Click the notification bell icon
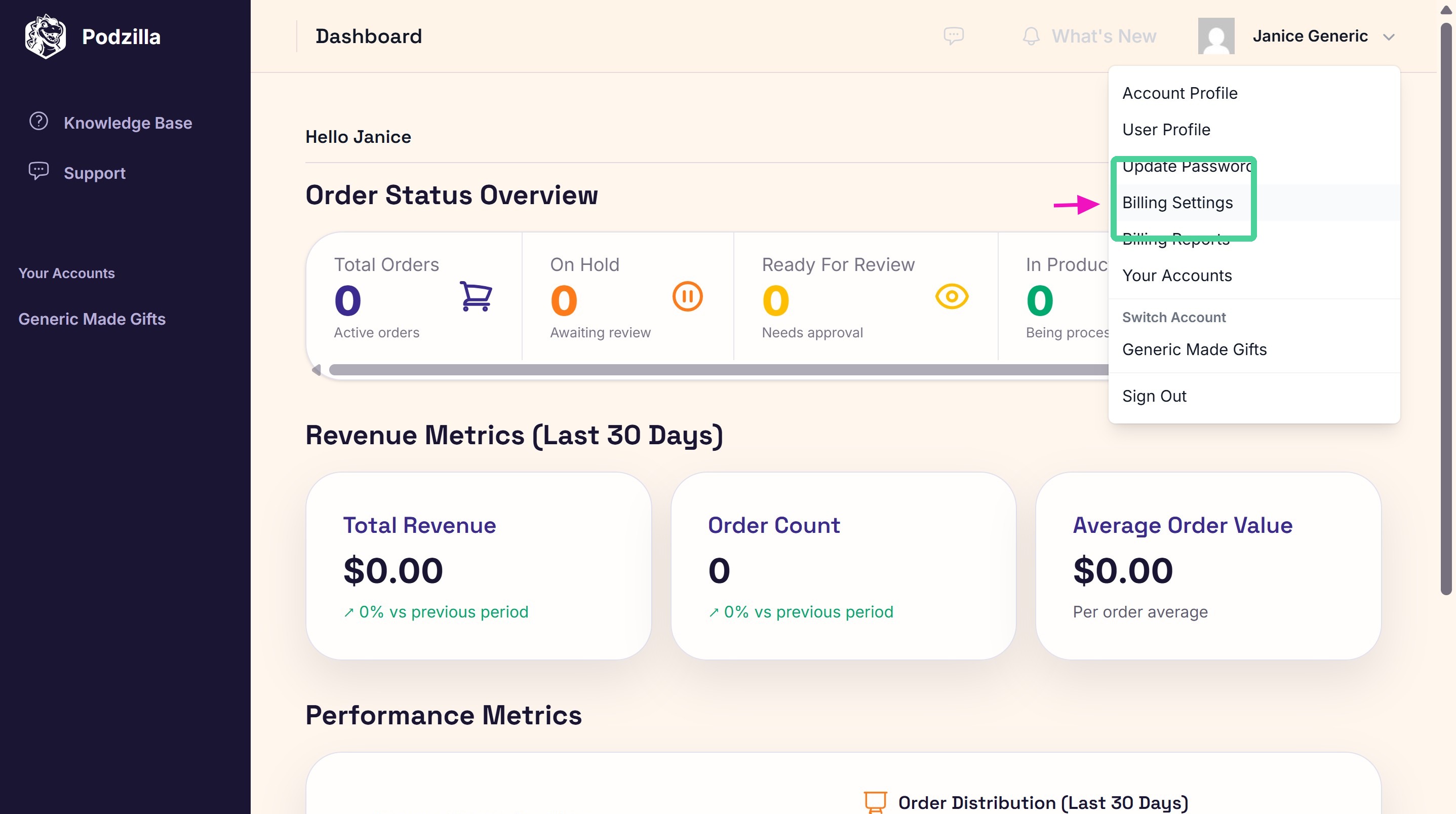Image resolution: width=1456 pixels, height=814 pixels. (1031, 36)
